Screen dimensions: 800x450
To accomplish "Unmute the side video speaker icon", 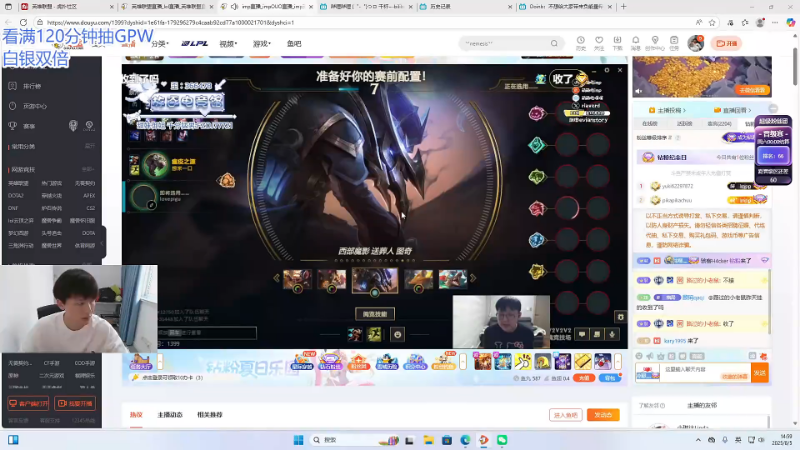I will click(x=639, y=91).
